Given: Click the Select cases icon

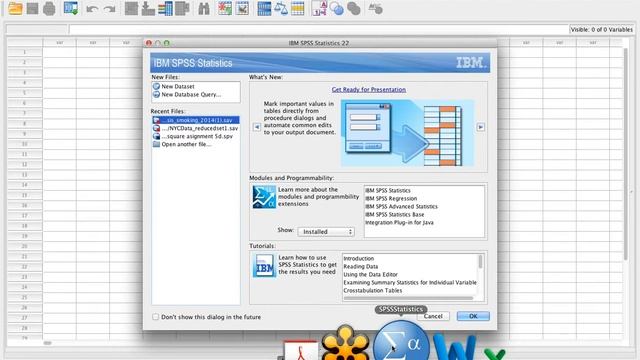Looking at the screenshot, I should 298,9.
